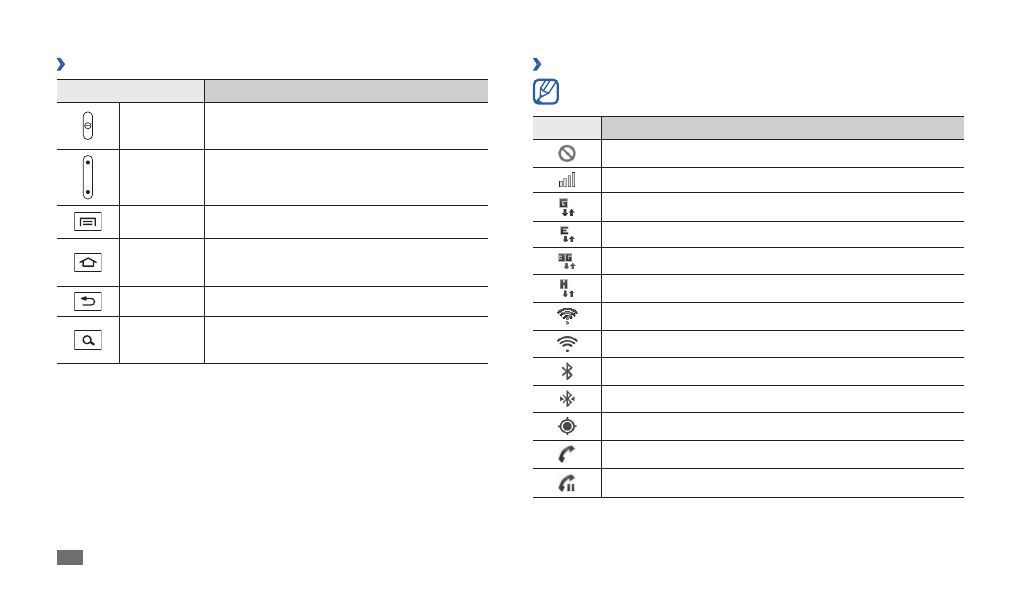Click the 3G network icon
The width and height of the screenshot is (1020, 595).
[x=567, y=261]
